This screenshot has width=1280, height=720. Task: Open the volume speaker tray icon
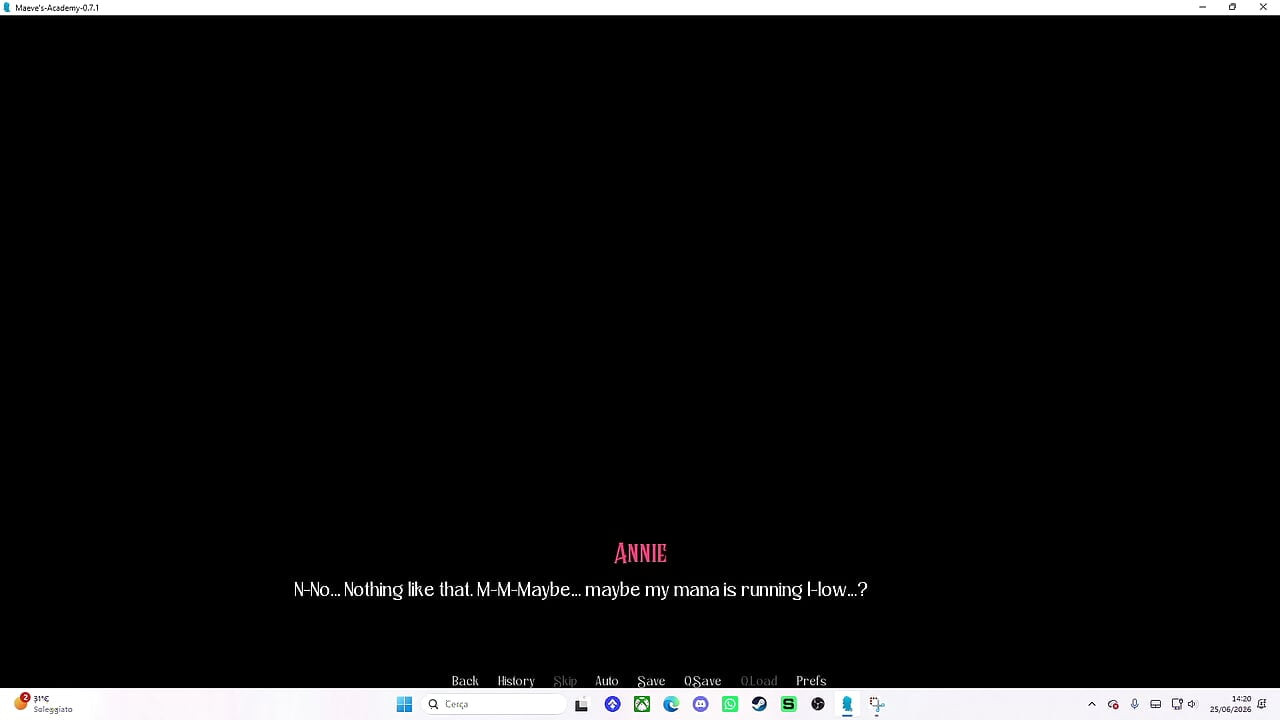[x=1192, y=704]
